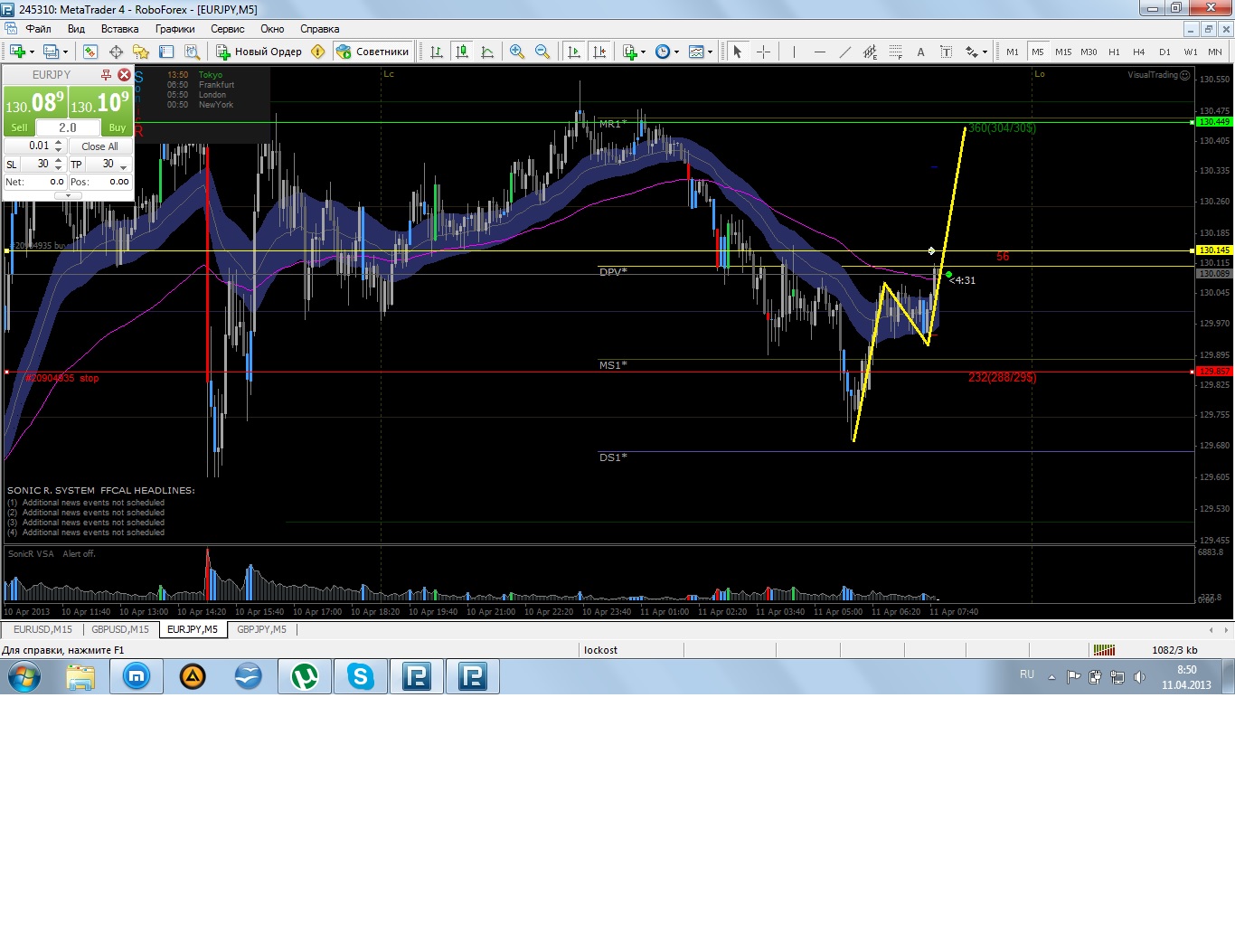Switch to M30 timeframe

tap(1089, 52)
